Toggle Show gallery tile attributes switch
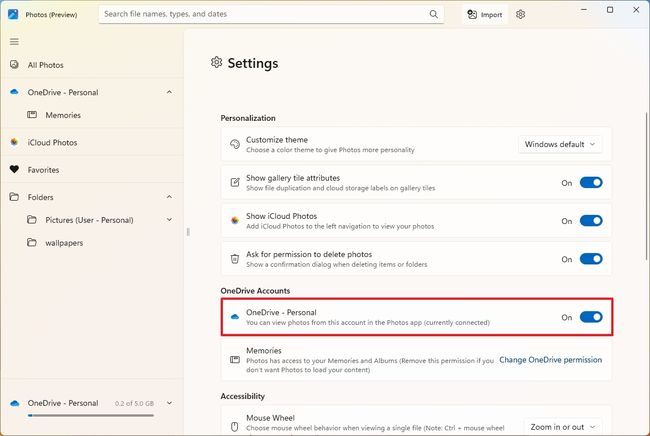 [x=591, y=183]
